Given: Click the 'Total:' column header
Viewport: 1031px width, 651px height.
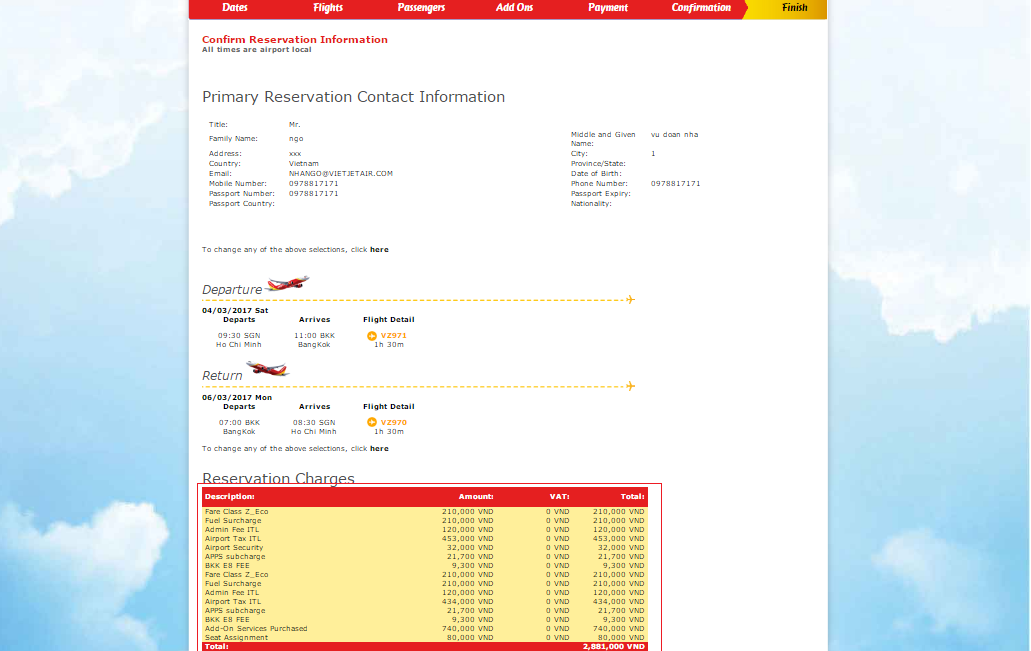Looking at the screenshot, I should [633, 497].
